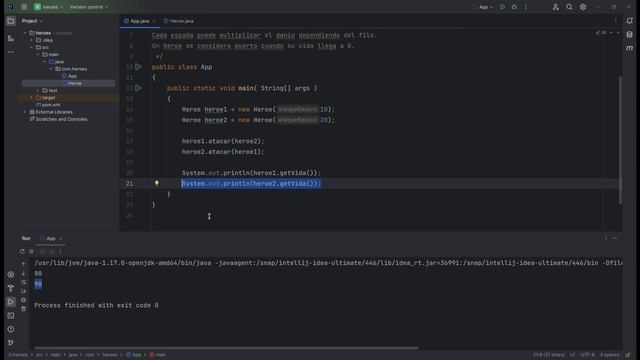Open Run panel options menu
640x360 pixels.
[x=606, y=238]
